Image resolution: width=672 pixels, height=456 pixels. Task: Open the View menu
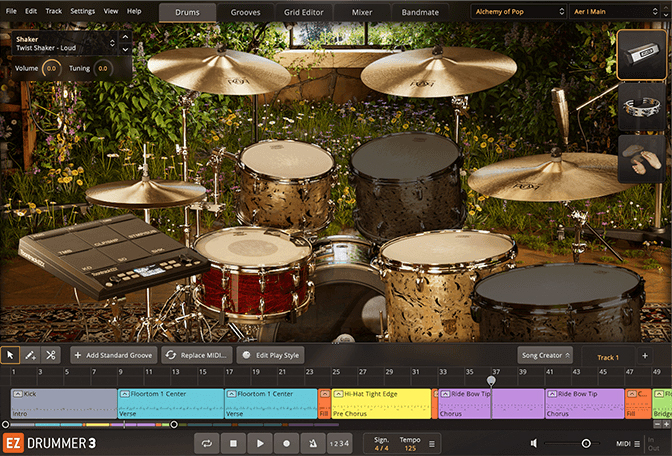coord(111,11)
